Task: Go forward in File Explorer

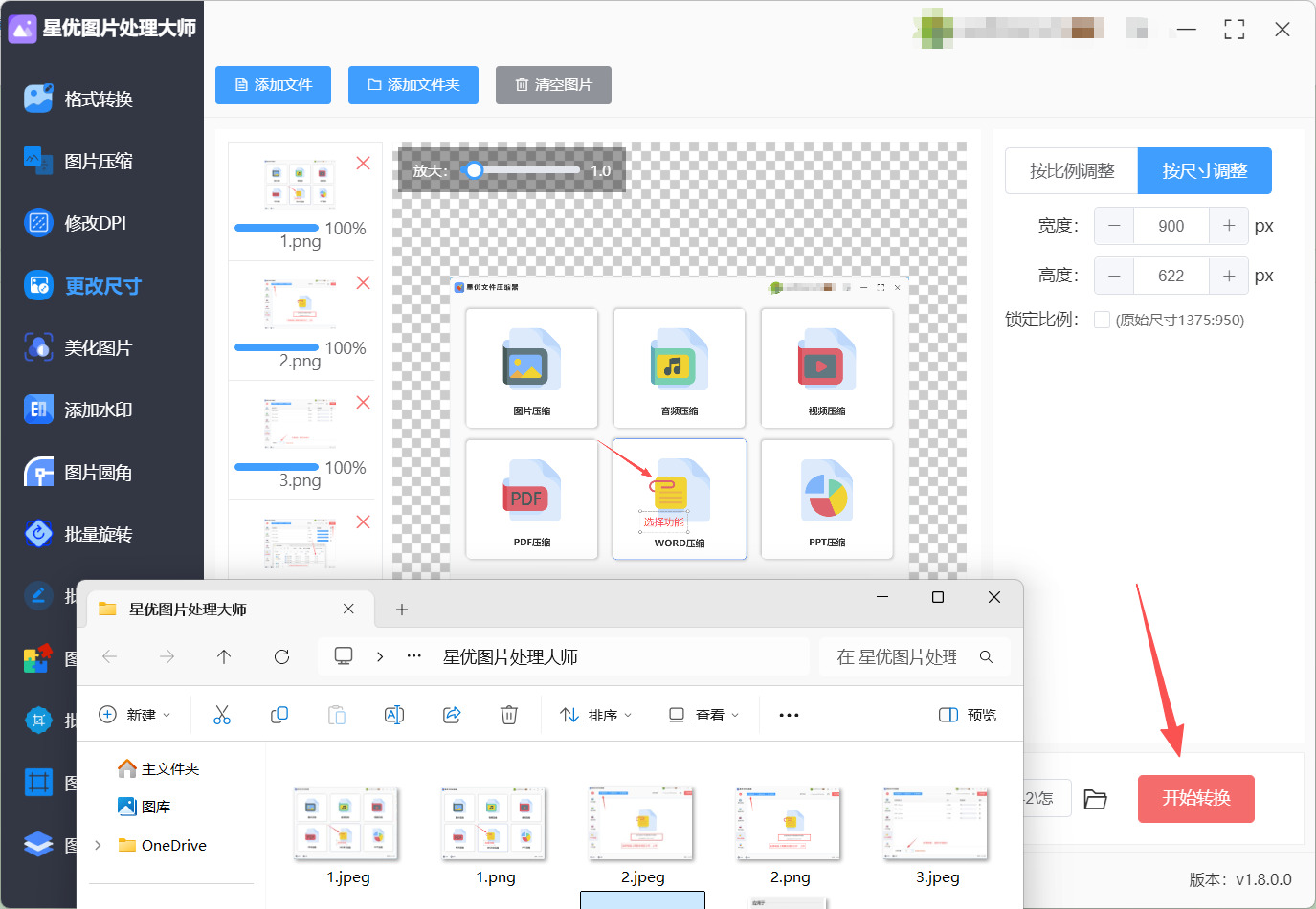Action: pos(167,656)
